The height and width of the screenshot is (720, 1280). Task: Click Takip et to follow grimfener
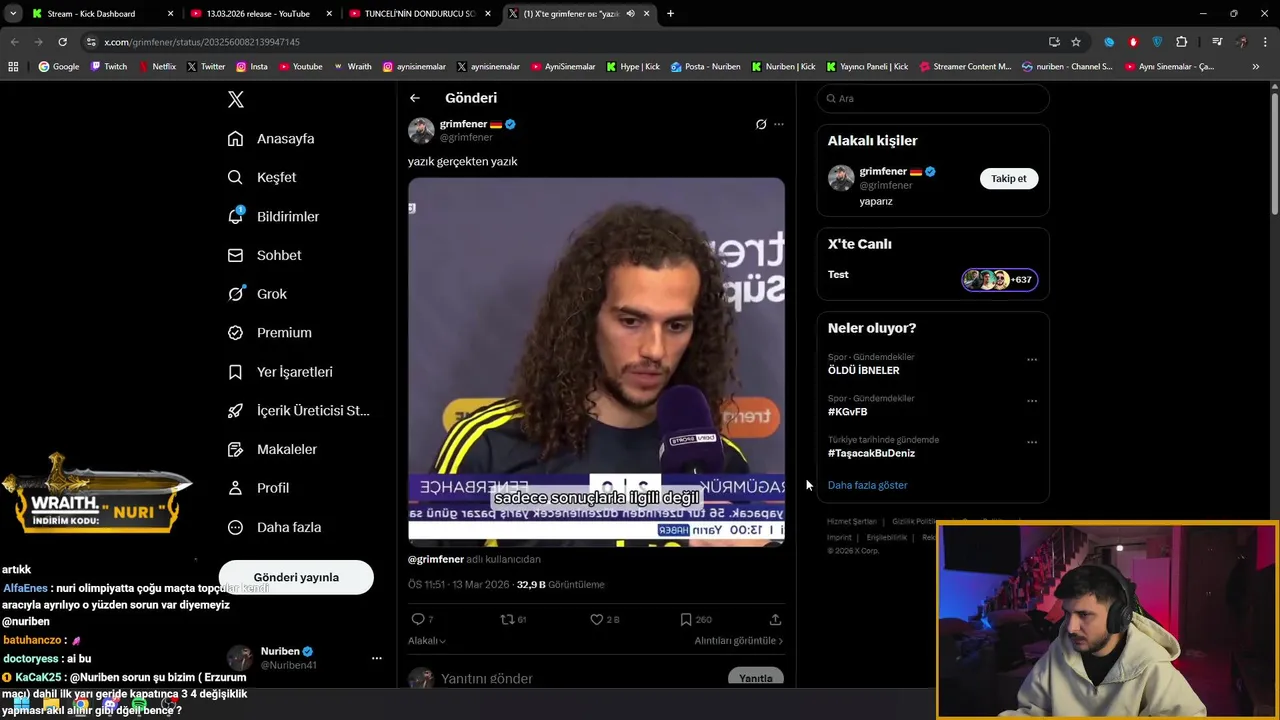tap(1008, 179)
